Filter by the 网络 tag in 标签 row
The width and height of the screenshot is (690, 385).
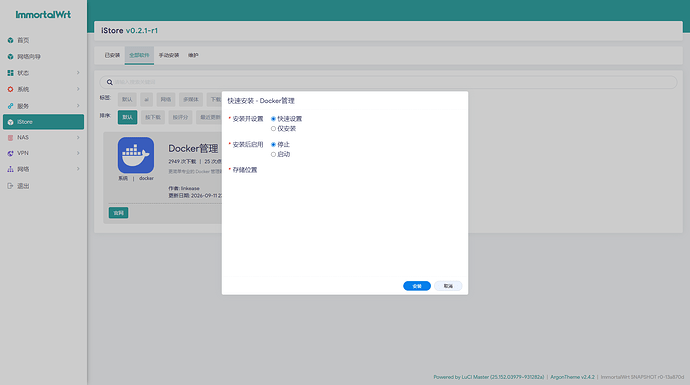pyautogui.click(x=166, y=99)
